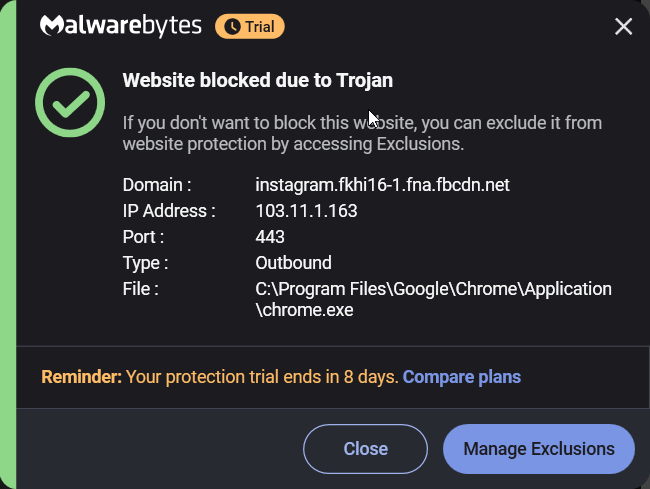The width and height of the screenshot is (650, 489).
Task: Click the trial ends in 8 days message
Action: click(x=262, y=377)
